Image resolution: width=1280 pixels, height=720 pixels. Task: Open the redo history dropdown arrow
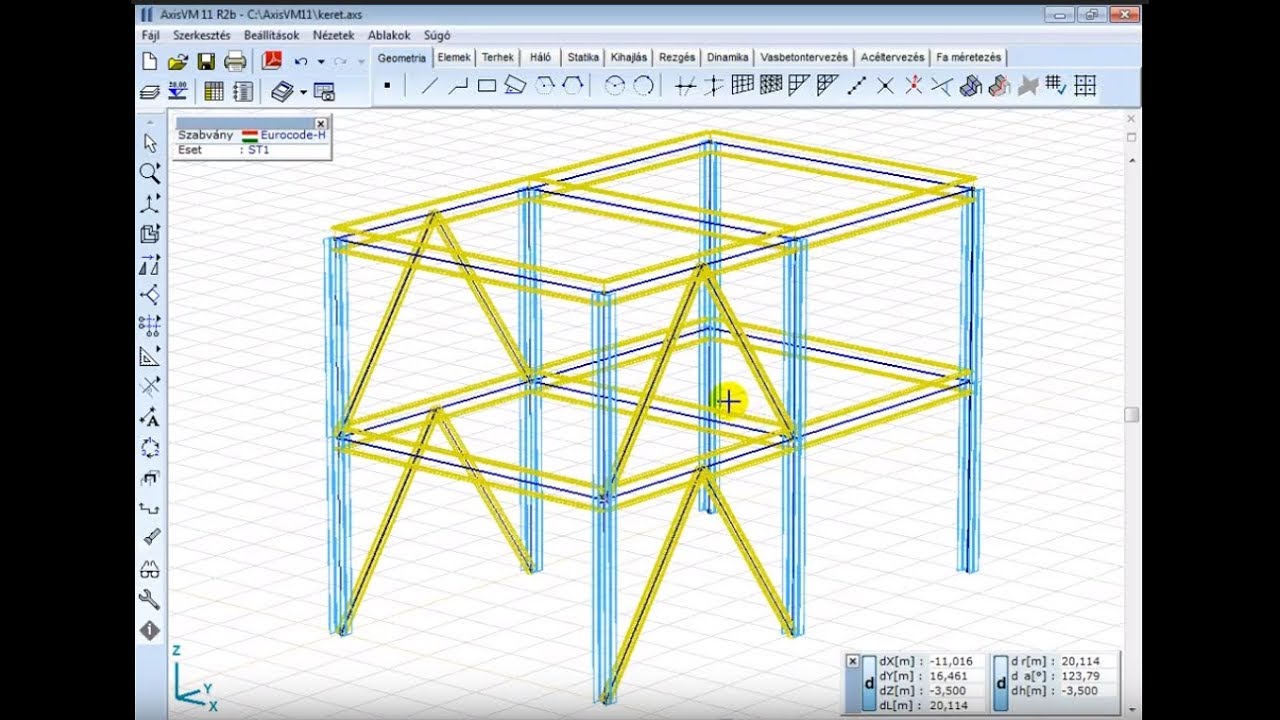(x=360, y=62)
